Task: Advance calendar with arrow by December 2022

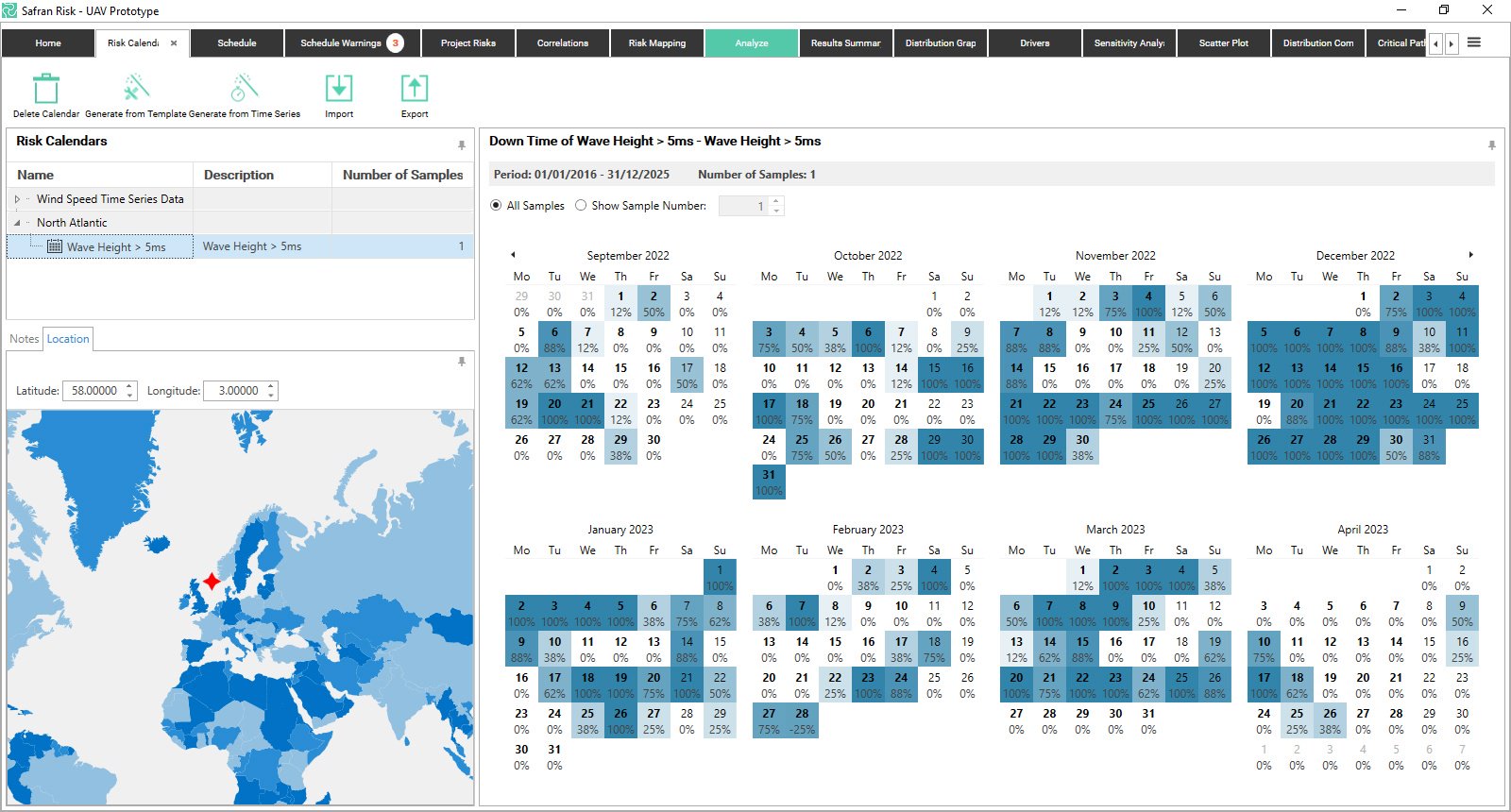Action: pos(1470,255)
